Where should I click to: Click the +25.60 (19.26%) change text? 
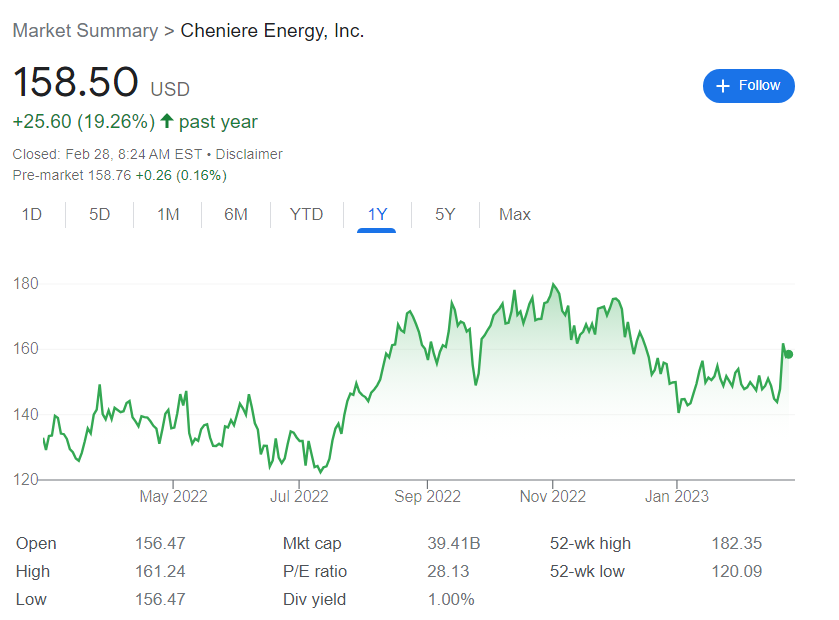[84, 121]
